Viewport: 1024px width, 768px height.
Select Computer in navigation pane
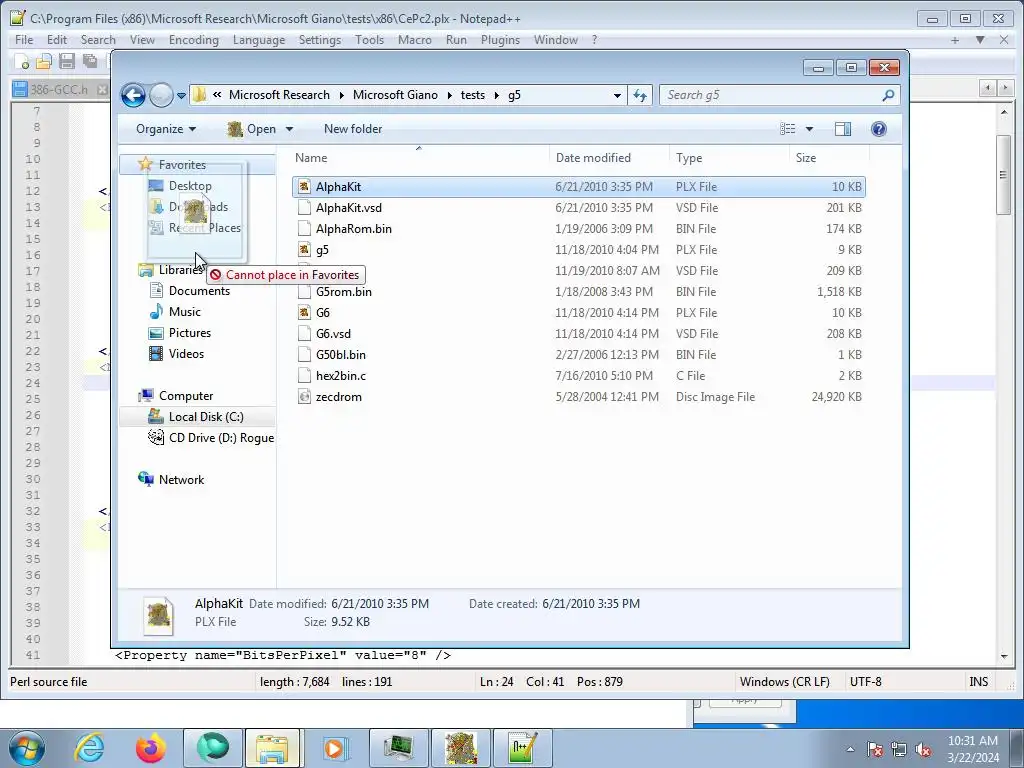pos(185,396)
